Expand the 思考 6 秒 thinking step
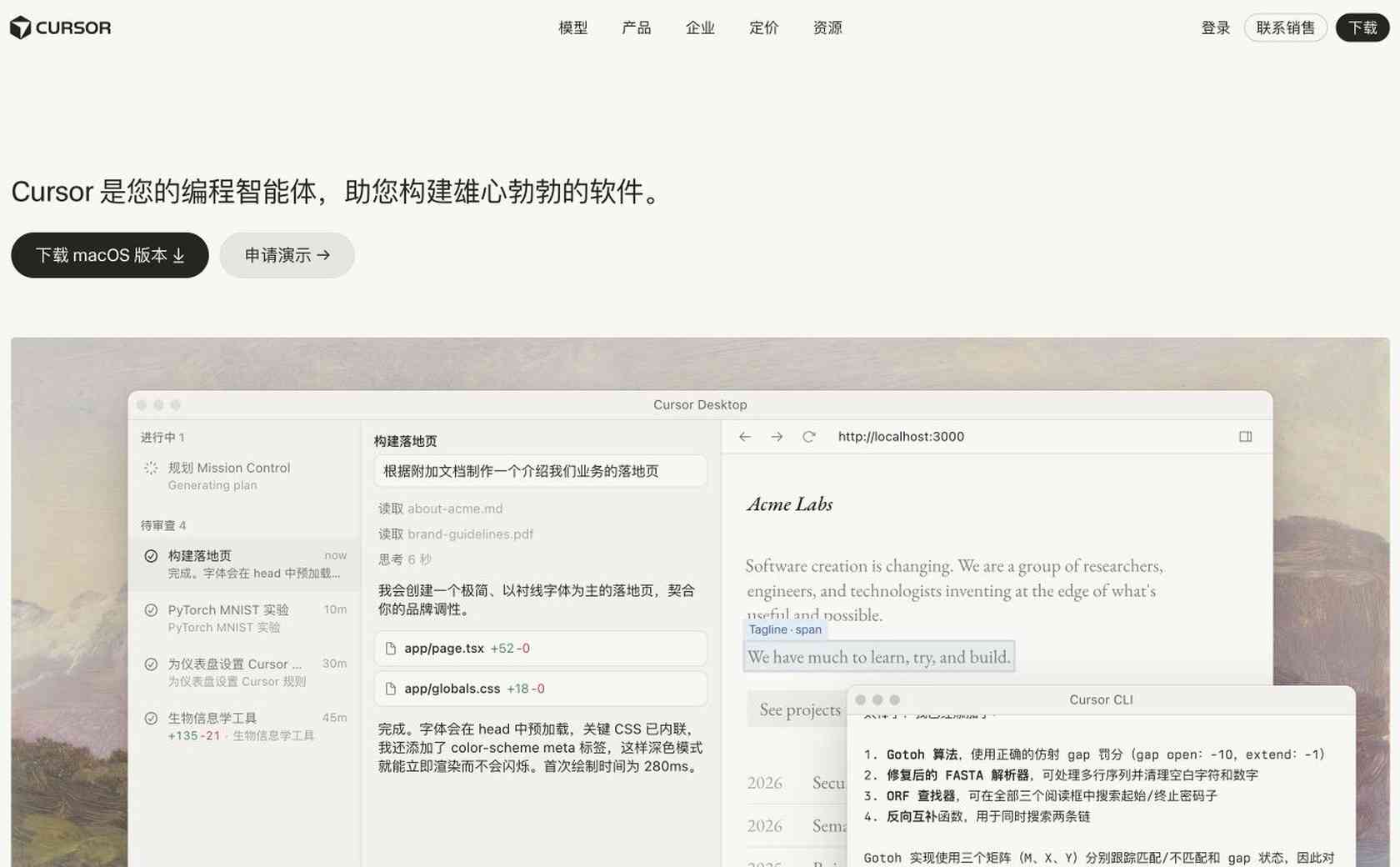The height and width of the screenshot is (867, 1400). pos(405,559)
